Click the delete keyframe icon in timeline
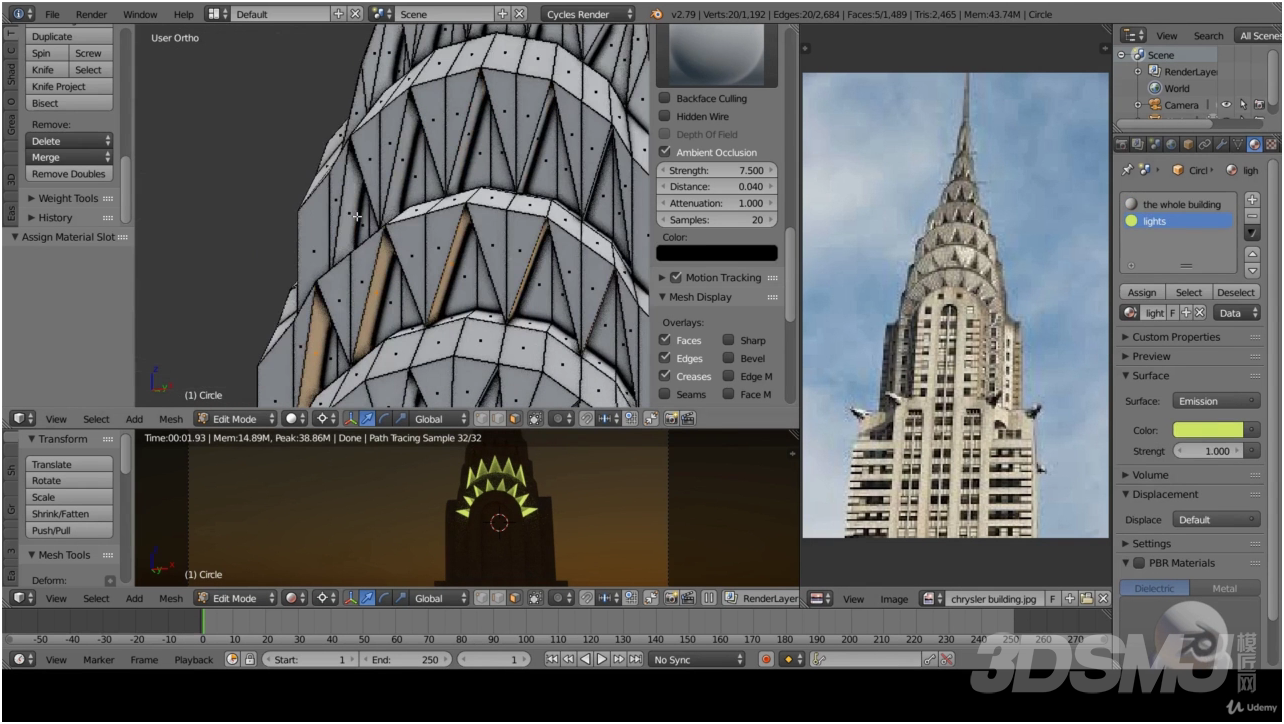 [946, 659]
